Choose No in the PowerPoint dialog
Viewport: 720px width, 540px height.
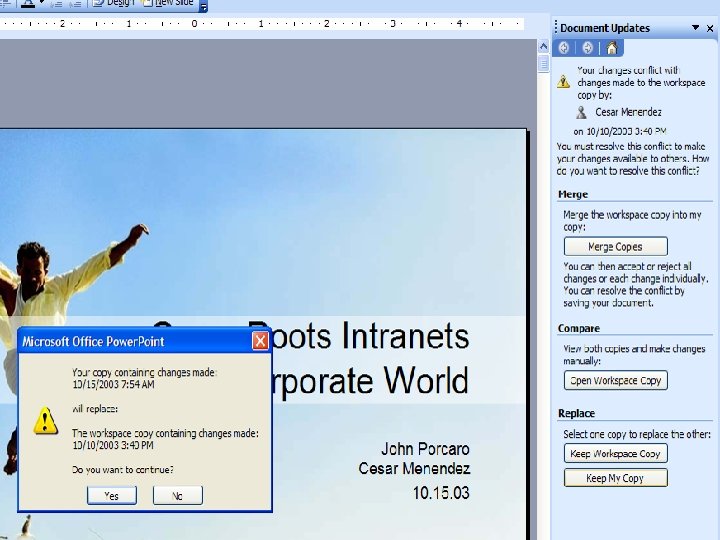point(178,495)
